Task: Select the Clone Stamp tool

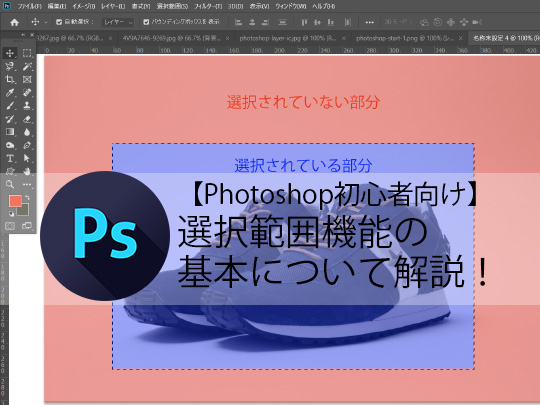Action: (x=27, y=105)
